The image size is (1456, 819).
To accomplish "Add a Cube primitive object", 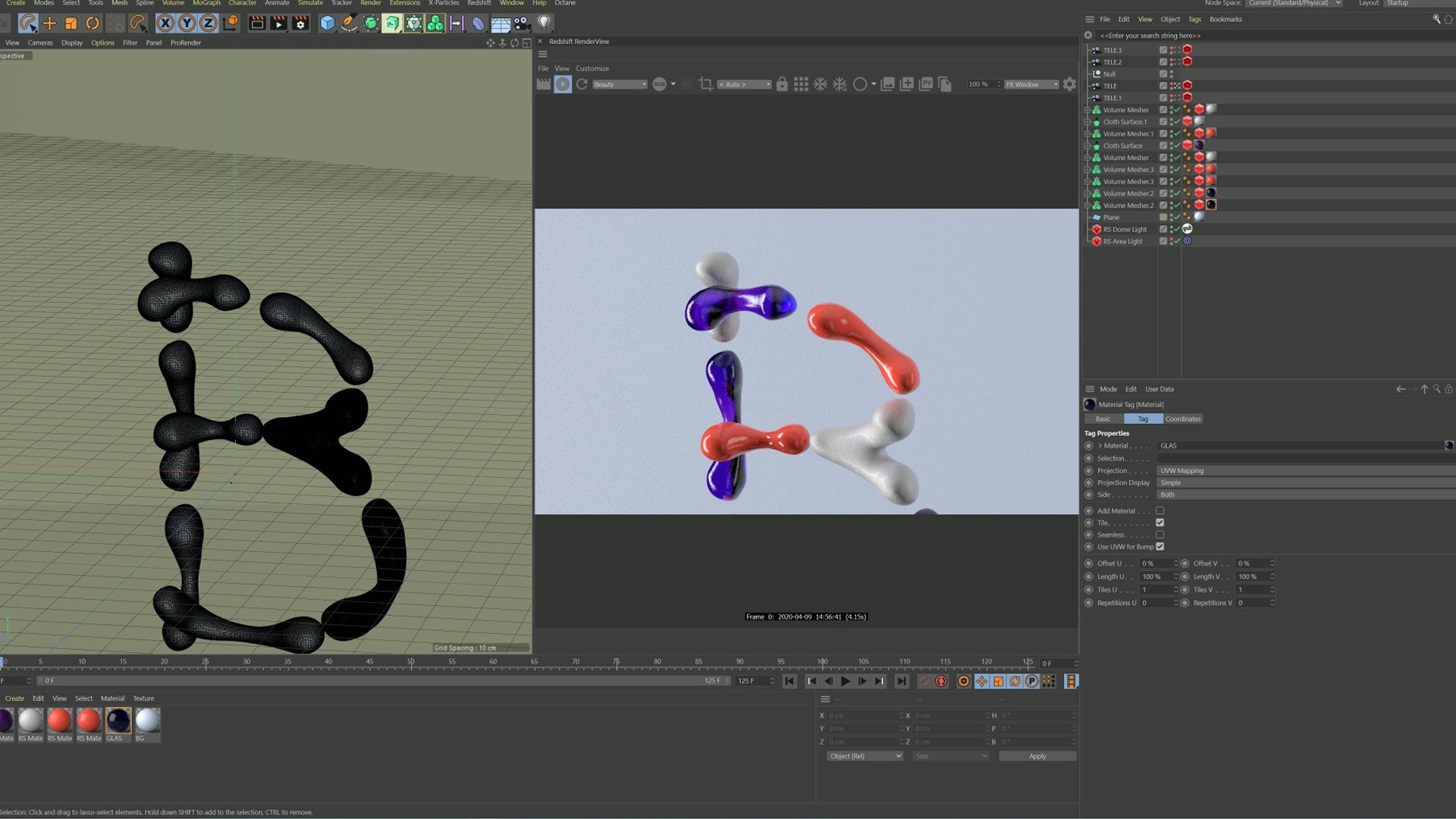I will (328, 24).
